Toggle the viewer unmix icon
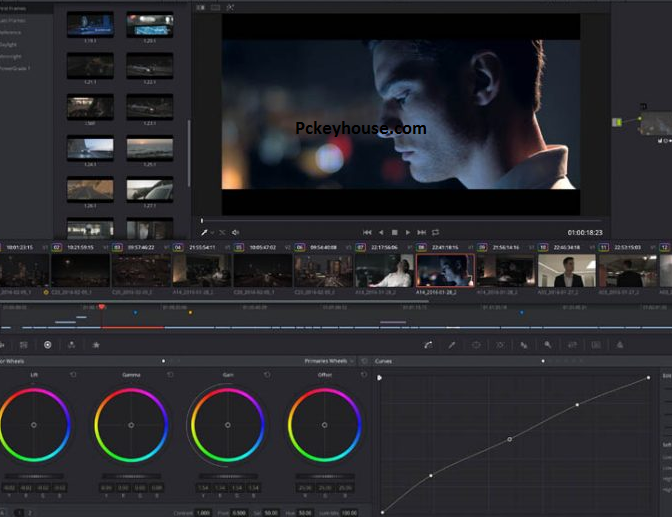 (x=222, y=232)
